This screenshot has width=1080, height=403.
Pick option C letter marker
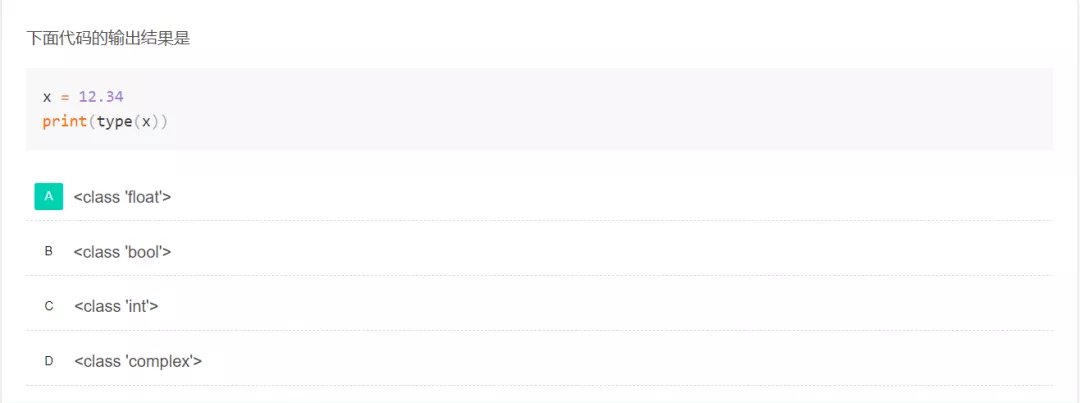pos(48,306)
